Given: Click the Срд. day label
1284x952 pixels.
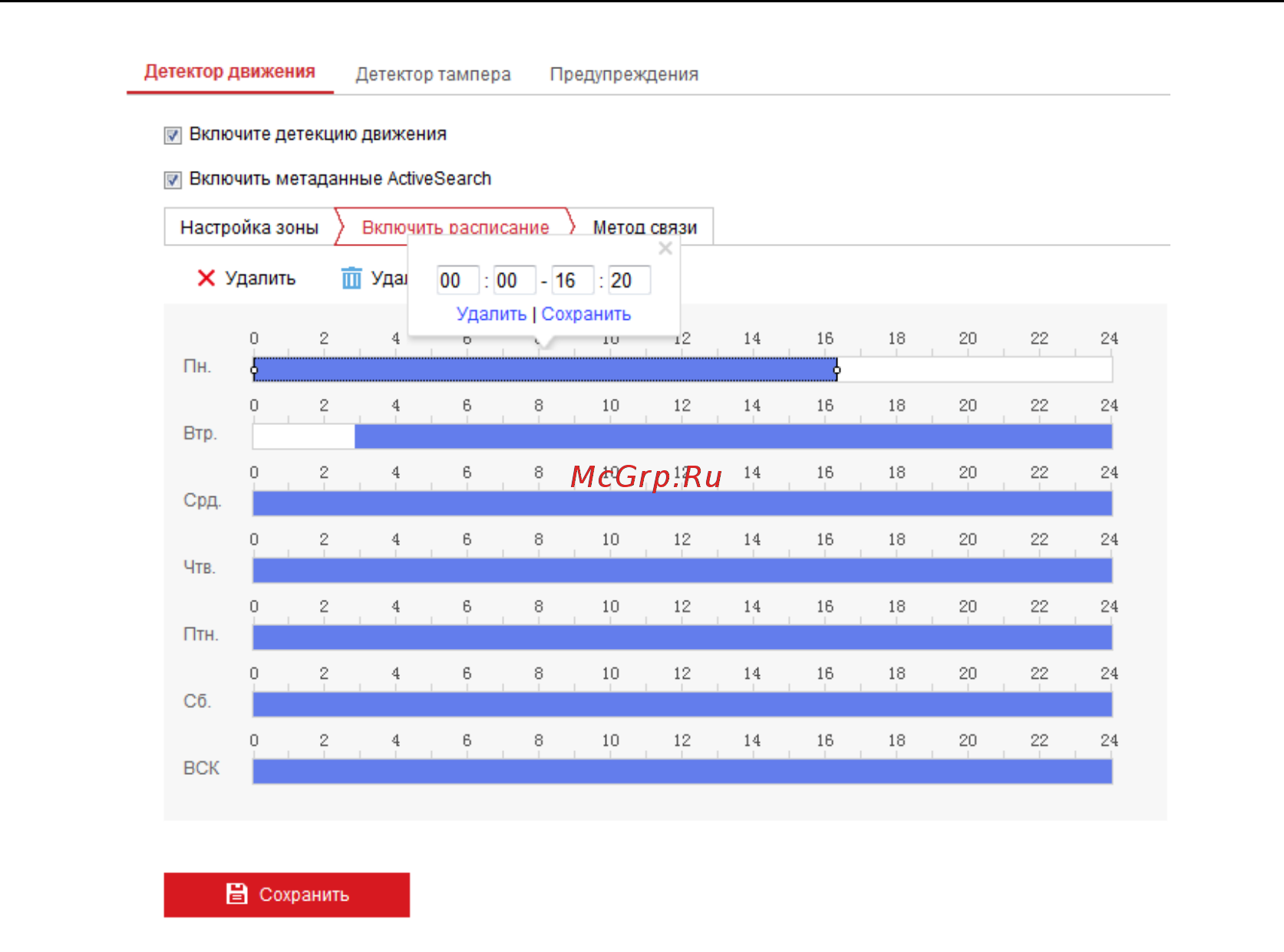Looking at the screenshot, I should pyautogui.click(x=202, y=501).
